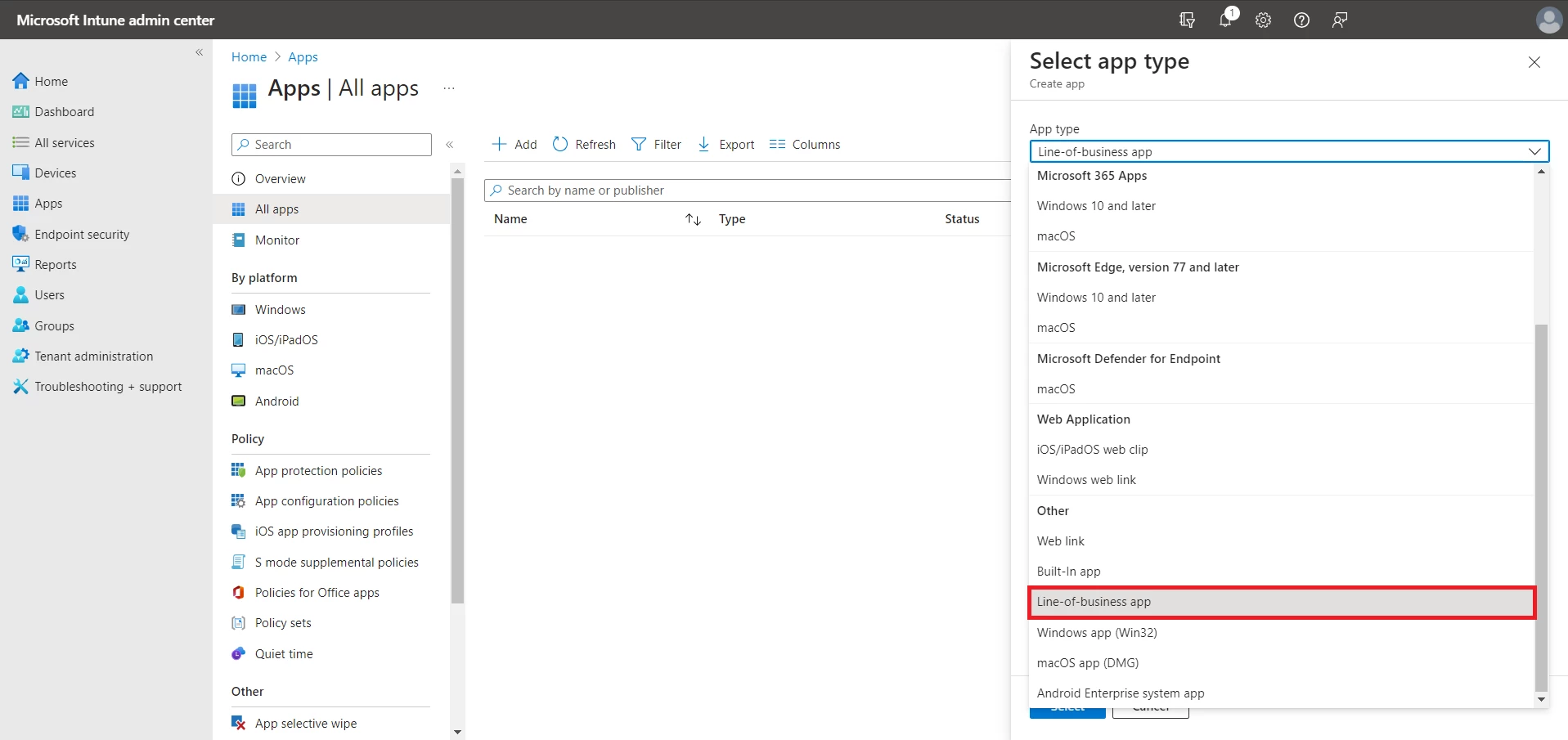The height and width of the screenshot is (740, 1568).
Task: Open Troubleshooting + support
Action: pyautogui.click(x=97, y=387)
